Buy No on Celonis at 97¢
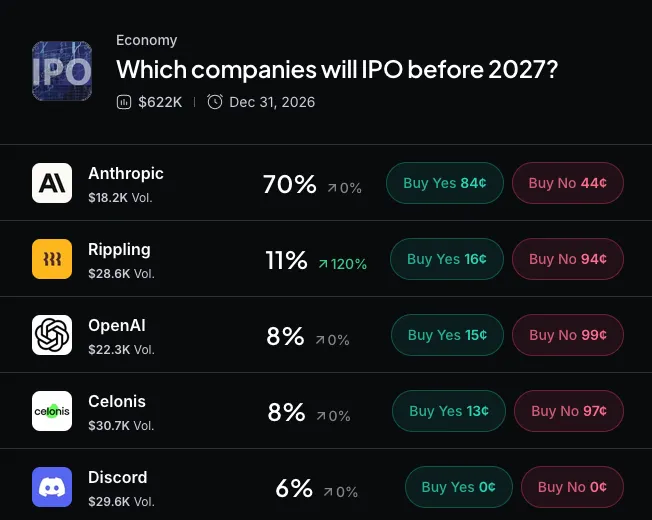This screenshot has height=520, width=652. (x=569, y=411)
